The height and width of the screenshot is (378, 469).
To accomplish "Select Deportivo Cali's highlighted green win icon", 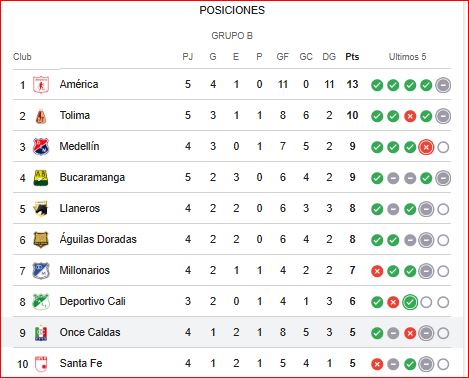I will tap(410, 302).
